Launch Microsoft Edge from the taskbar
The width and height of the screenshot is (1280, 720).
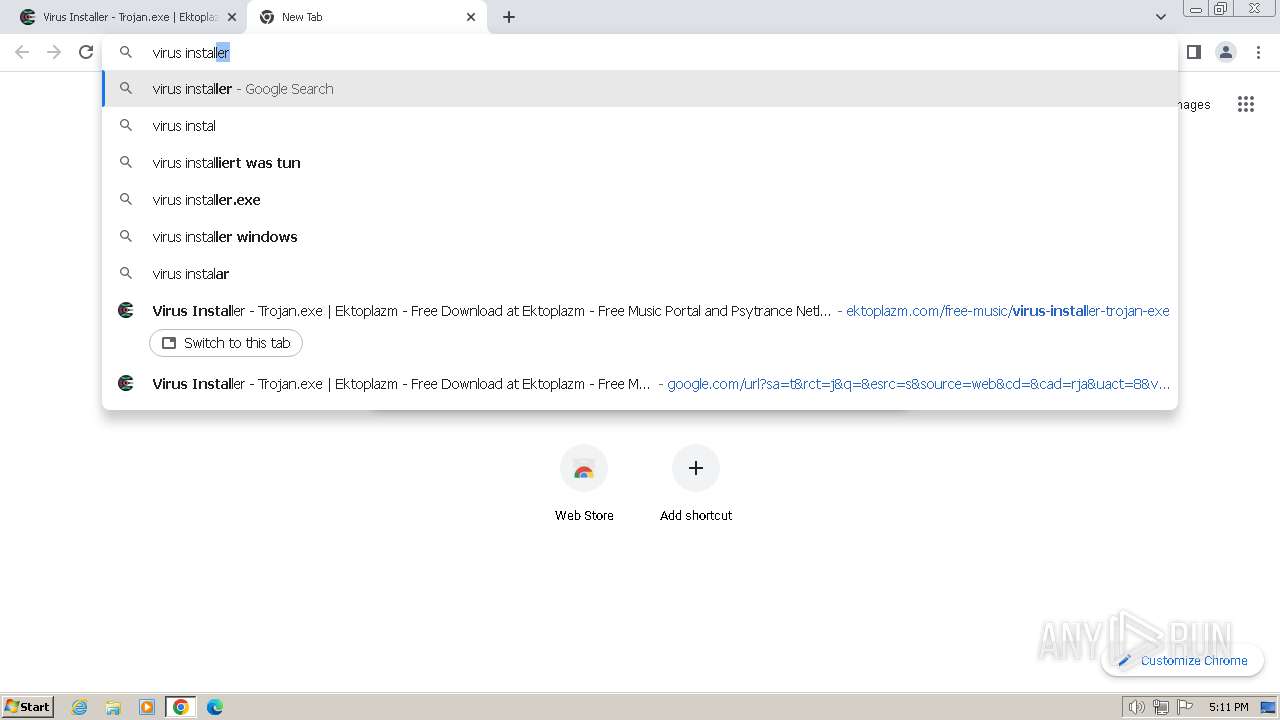click(215, 707)
